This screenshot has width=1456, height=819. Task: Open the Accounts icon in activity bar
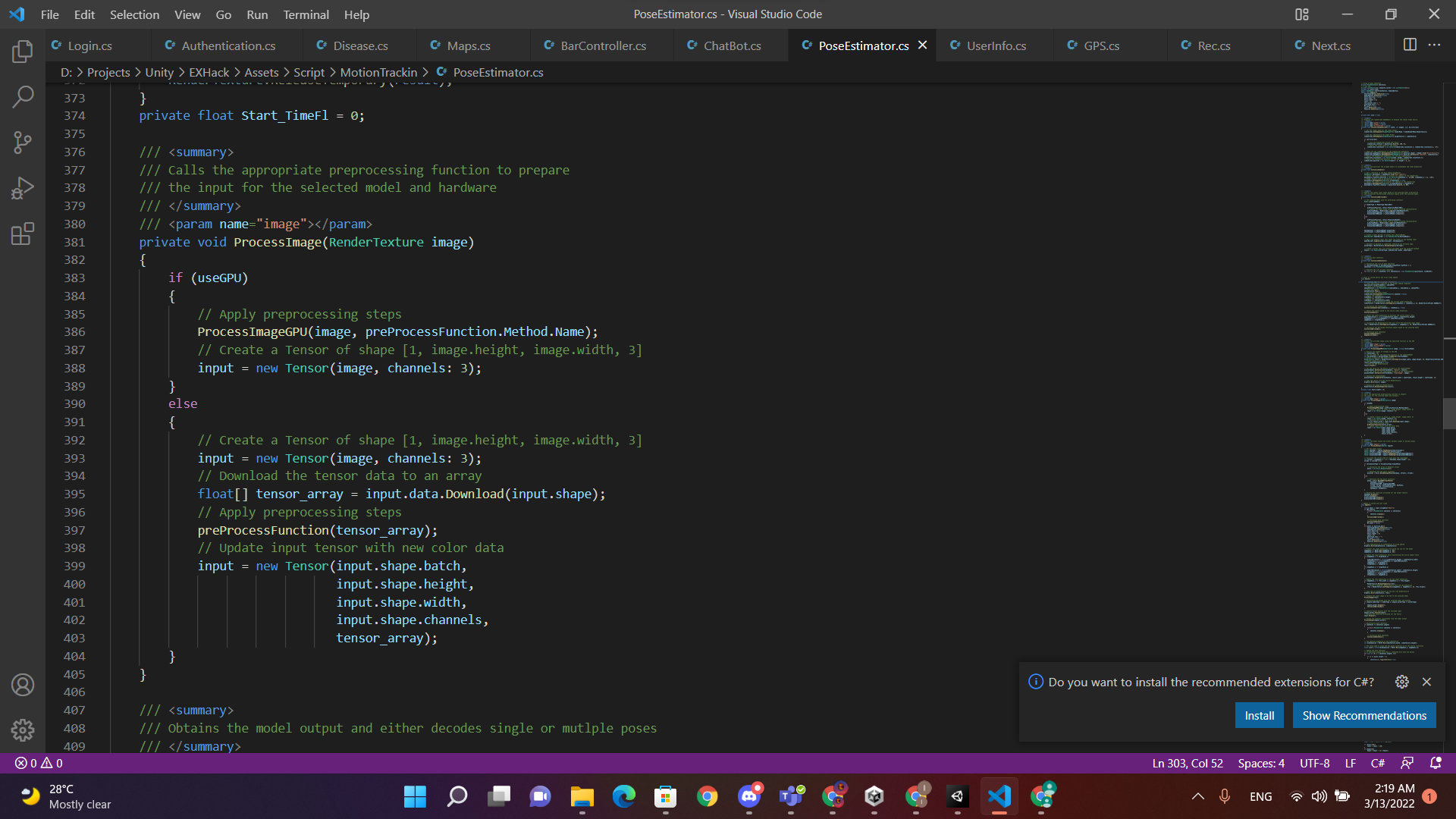pyautogui.click(x=23, y=685)
